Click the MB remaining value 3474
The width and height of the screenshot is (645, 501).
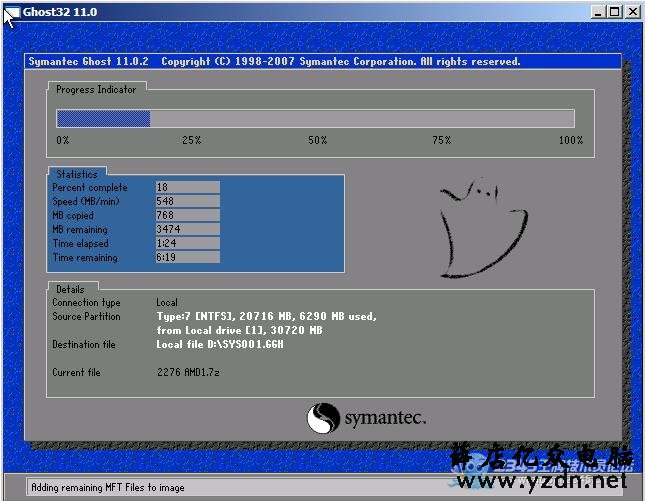click(188, 229)
